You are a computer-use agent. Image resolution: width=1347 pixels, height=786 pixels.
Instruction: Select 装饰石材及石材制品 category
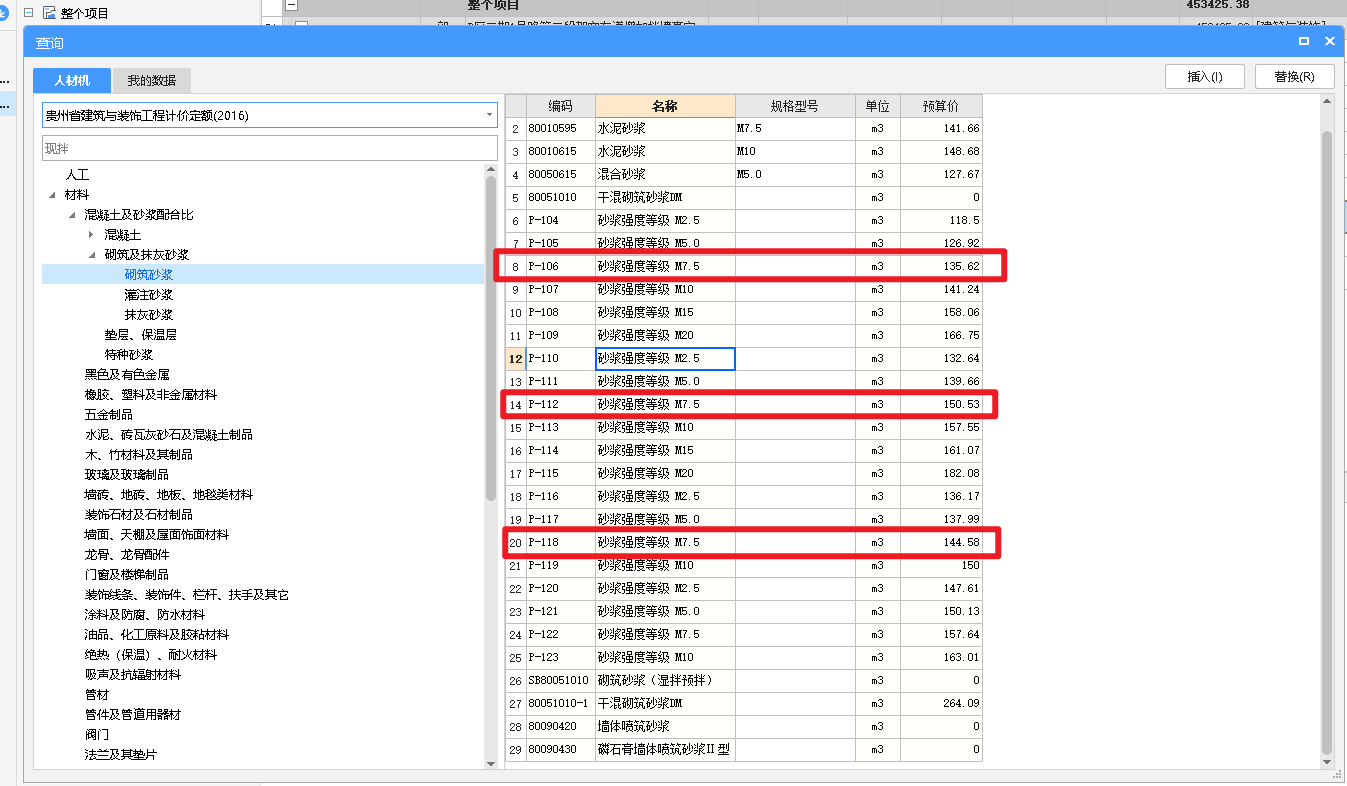[x=139, y=515]
